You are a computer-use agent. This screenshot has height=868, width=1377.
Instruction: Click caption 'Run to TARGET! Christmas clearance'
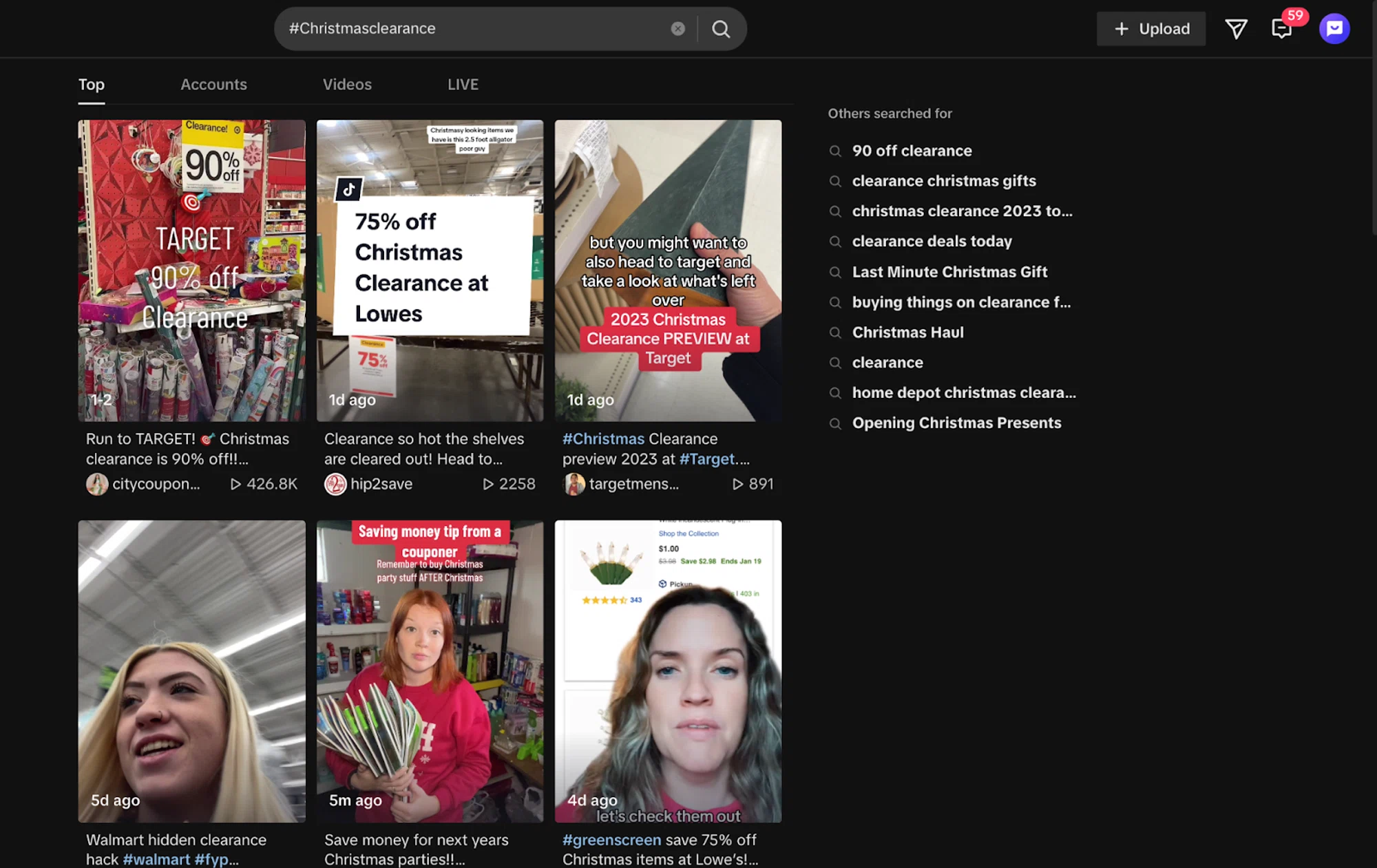pyautogui.click(x=187, y=449)
